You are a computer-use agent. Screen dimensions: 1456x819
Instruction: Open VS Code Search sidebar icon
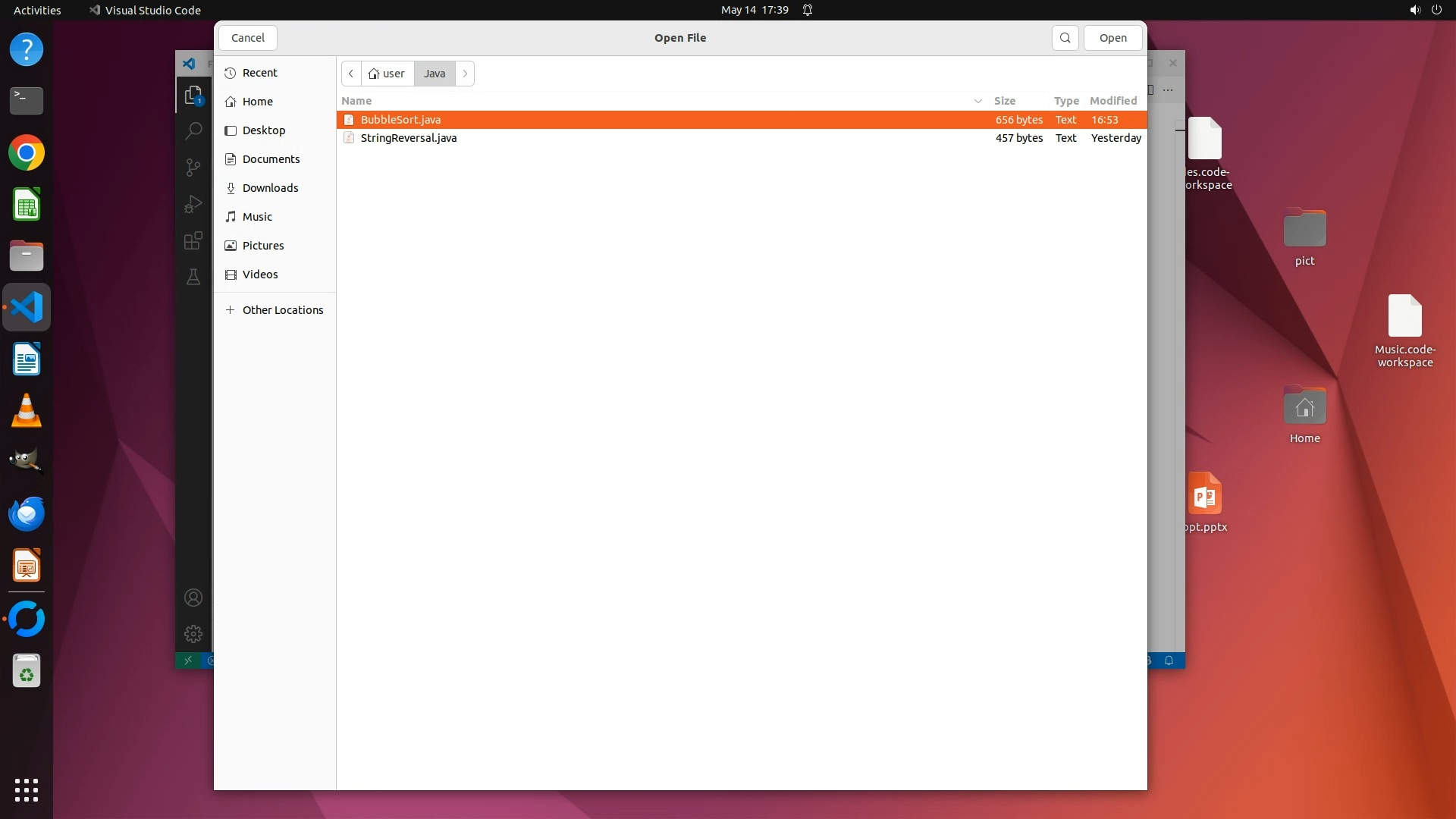click(x=193, y=130)
